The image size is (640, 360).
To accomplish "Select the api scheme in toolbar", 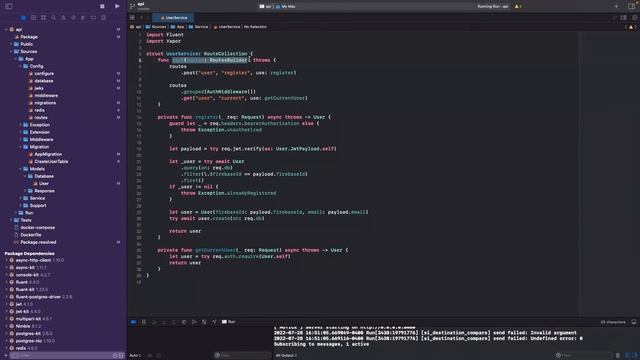I will [266, 7].
